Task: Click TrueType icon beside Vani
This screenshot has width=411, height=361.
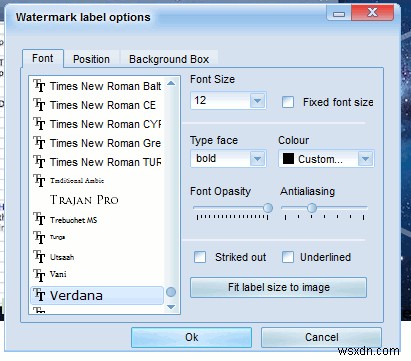Action: (x=39, y=275)
